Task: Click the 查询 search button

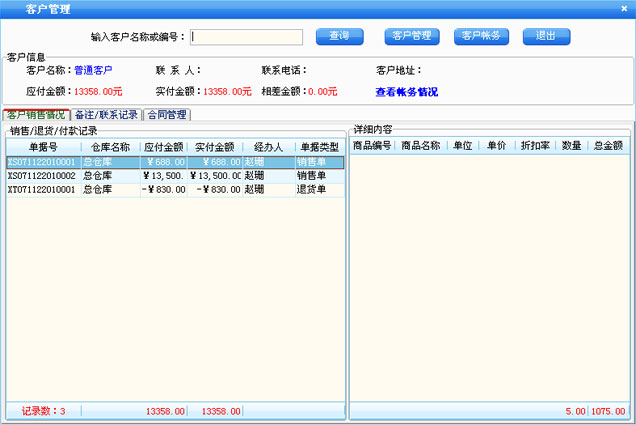Action: 339,36
